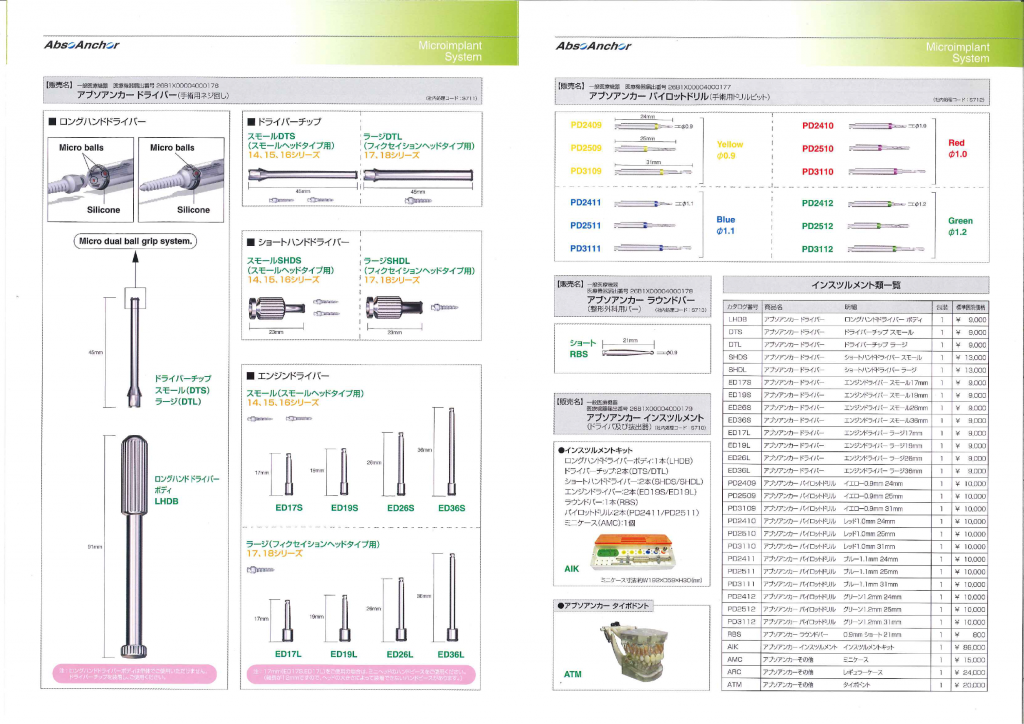Select the green PD2412 label in the drill chart

[818, 203]
